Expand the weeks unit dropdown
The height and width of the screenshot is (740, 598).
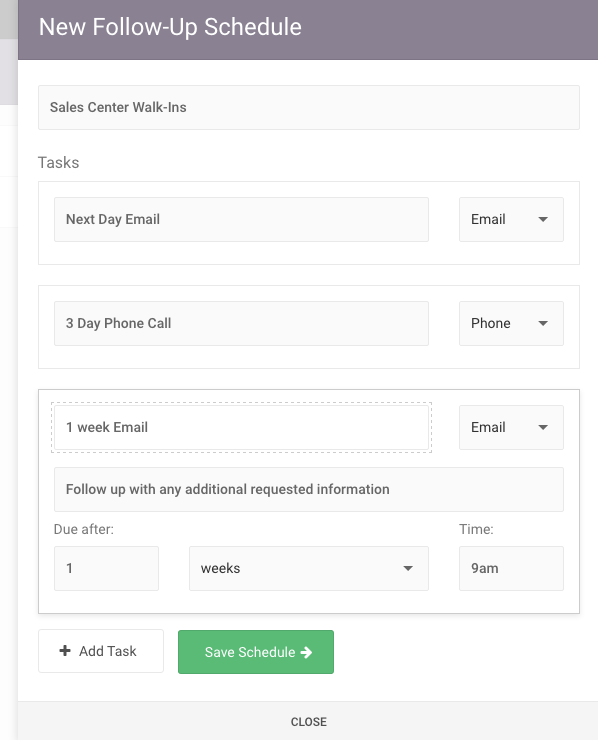coord(309,568)
